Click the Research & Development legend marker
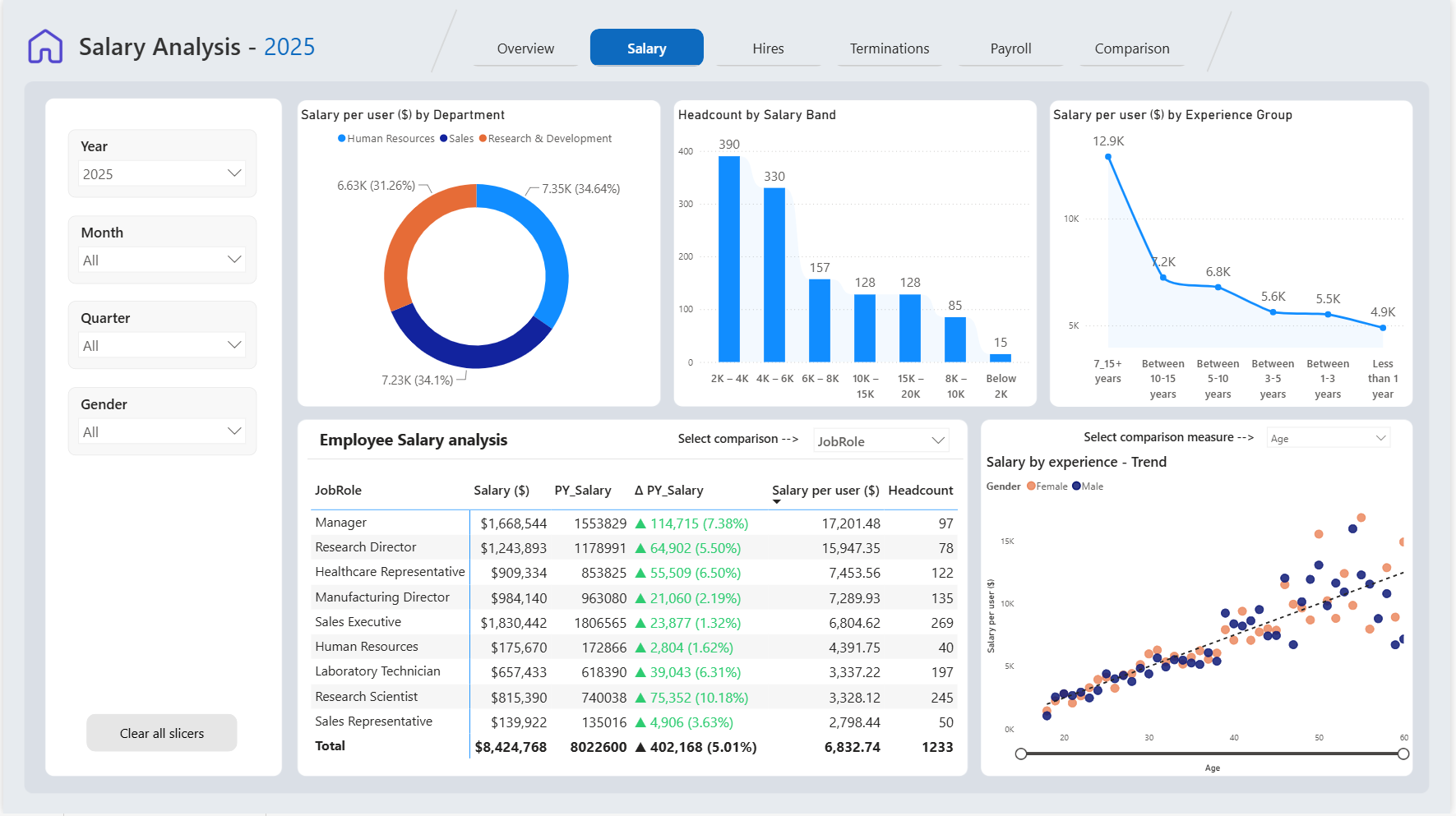 coord(483,139)
